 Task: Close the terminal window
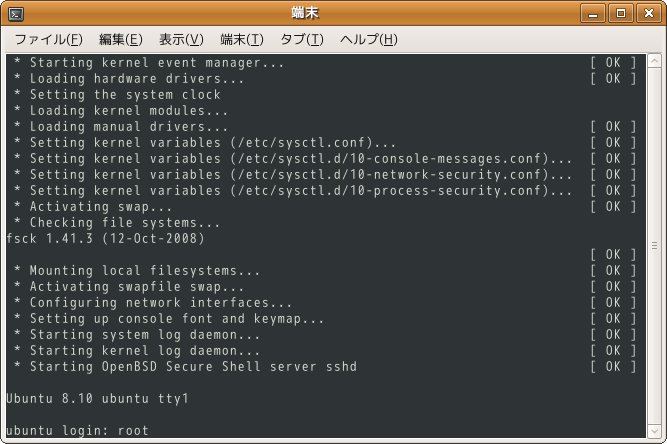648,14
